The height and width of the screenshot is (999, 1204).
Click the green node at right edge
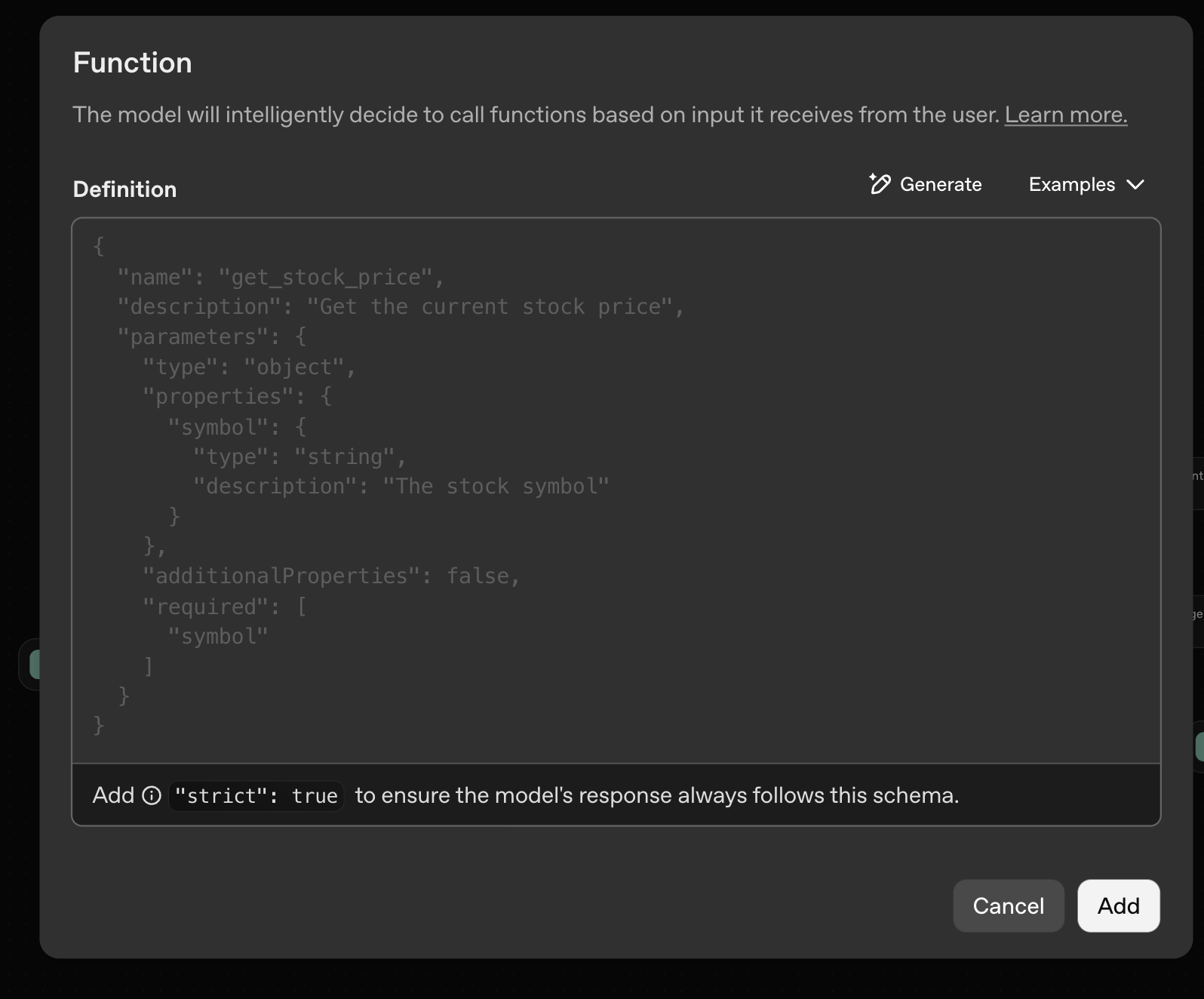coord(1199,747)
